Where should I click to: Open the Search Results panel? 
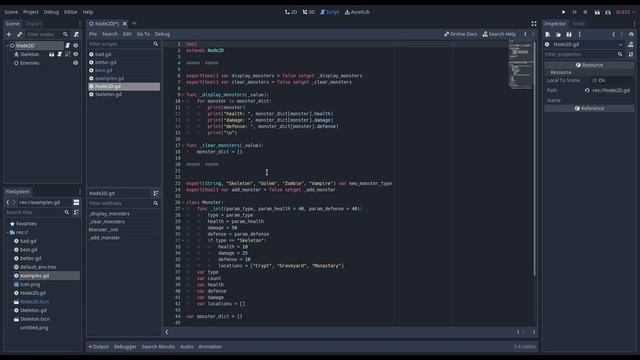coord(158,347)
